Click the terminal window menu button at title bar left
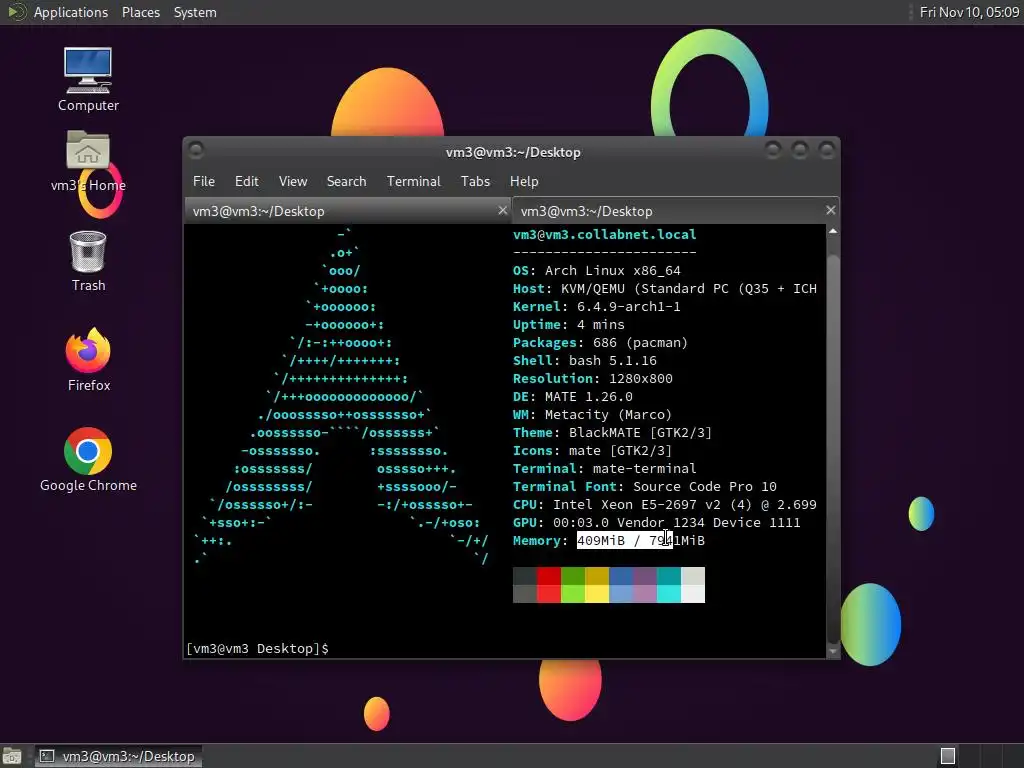The width and height of the screenshot is (1024, 768). (x=196, y=150)
